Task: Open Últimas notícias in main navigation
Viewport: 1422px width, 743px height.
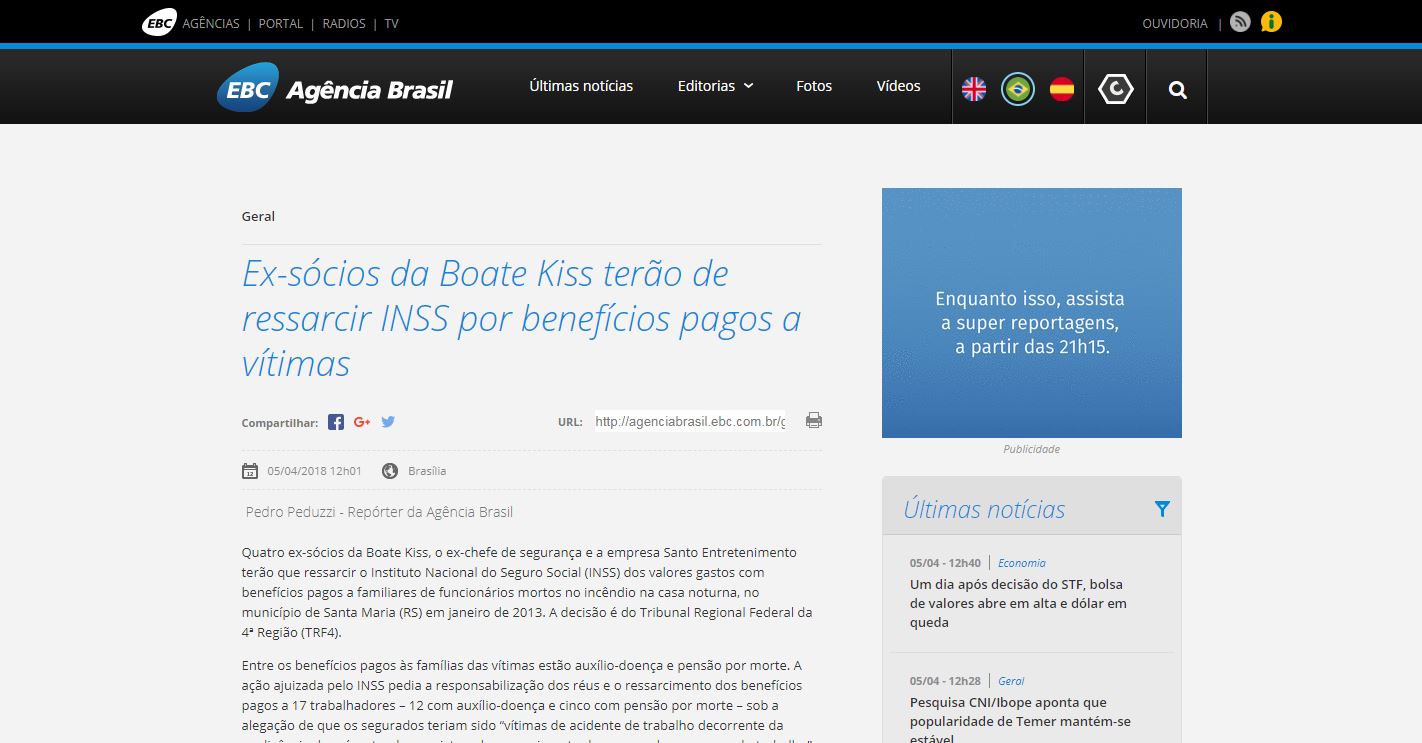Action: tap(581, 86)
